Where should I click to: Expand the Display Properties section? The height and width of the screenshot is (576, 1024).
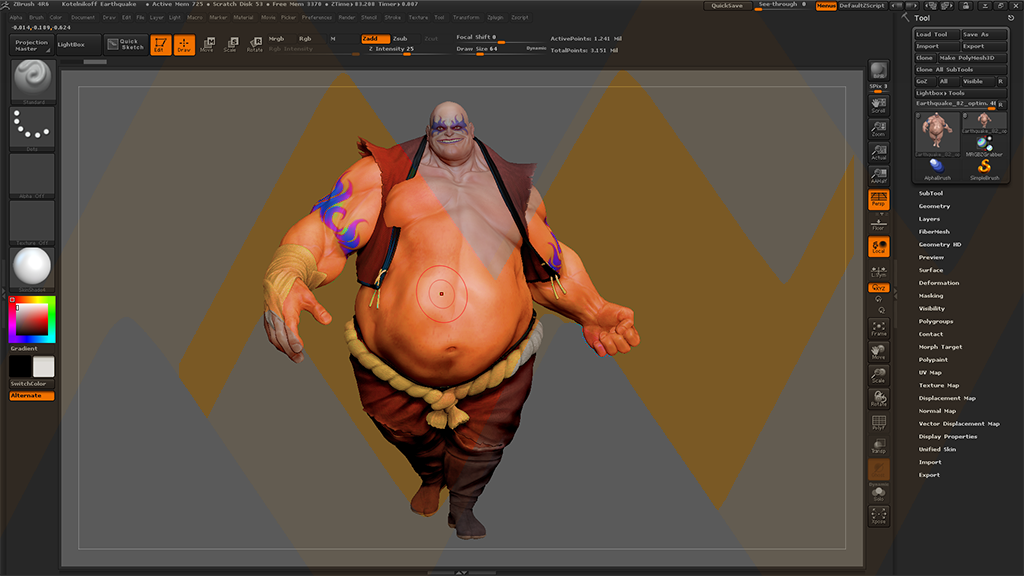coord(948,436)
